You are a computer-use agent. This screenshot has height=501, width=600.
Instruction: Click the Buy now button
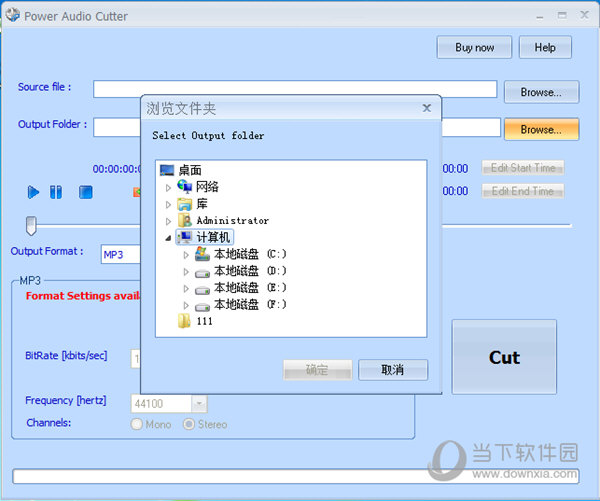click(474, 47)
